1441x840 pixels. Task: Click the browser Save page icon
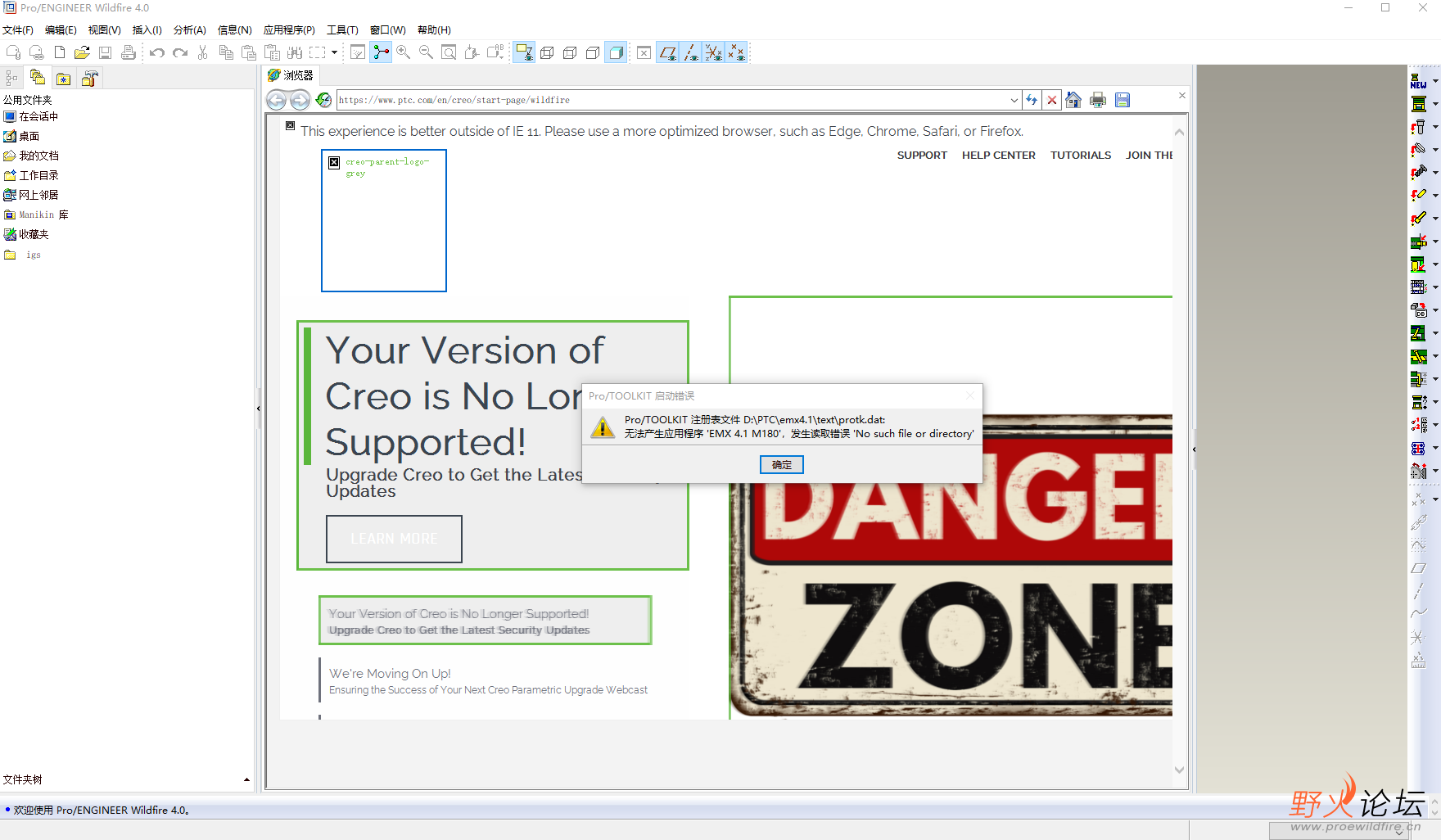(1123, 100)
